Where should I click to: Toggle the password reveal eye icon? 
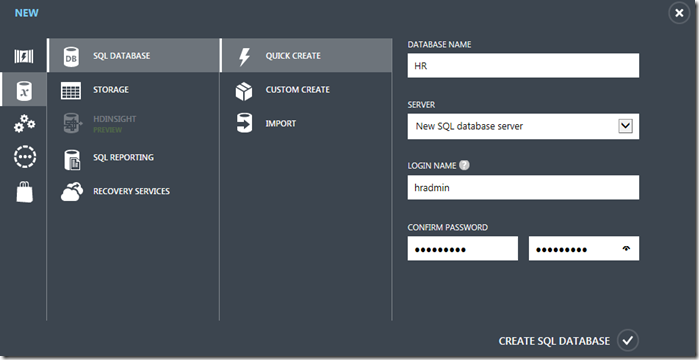tap(627, 249)
